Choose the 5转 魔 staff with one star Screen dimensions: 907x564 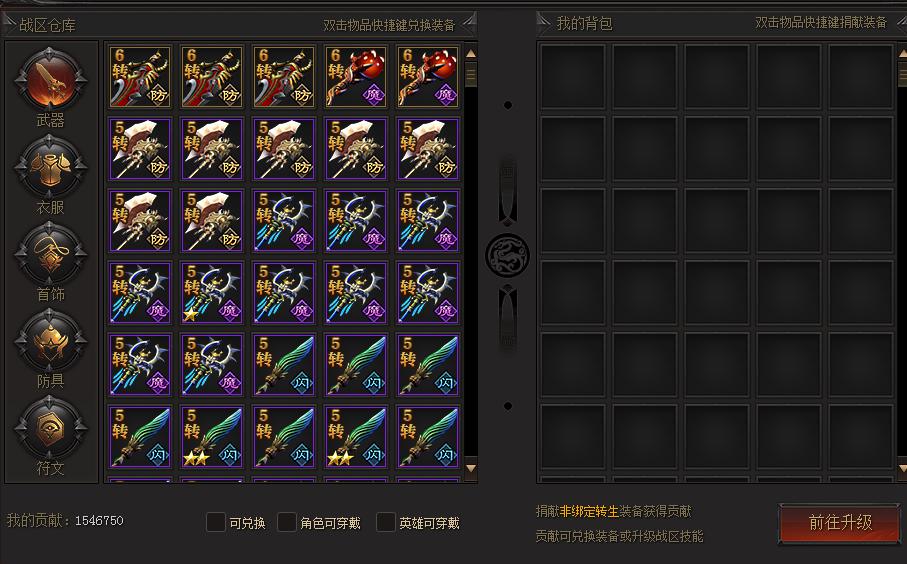tap(212, 293)
